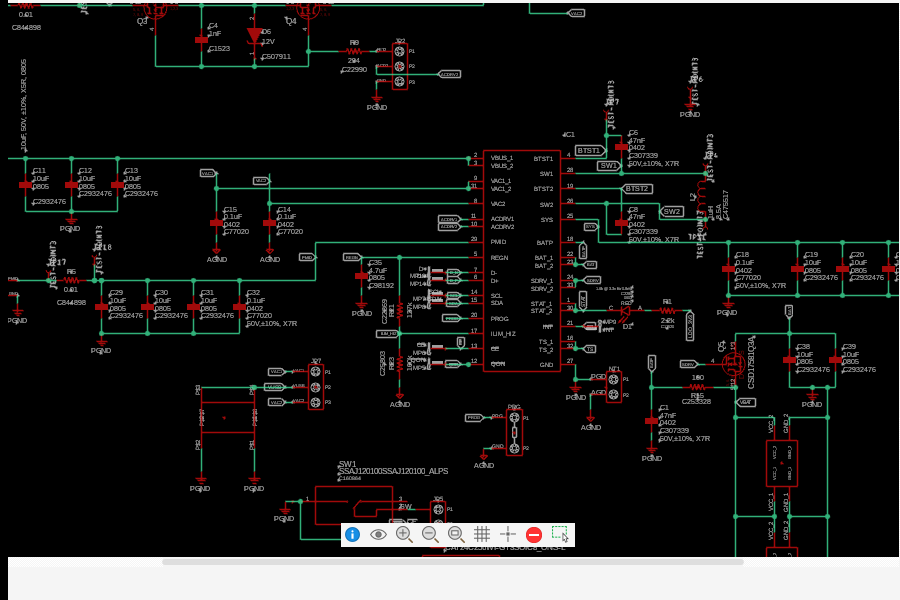Viewport: 900px width, 600px height.
Task: Click the red minus stop icon
Action: [534, 535]
